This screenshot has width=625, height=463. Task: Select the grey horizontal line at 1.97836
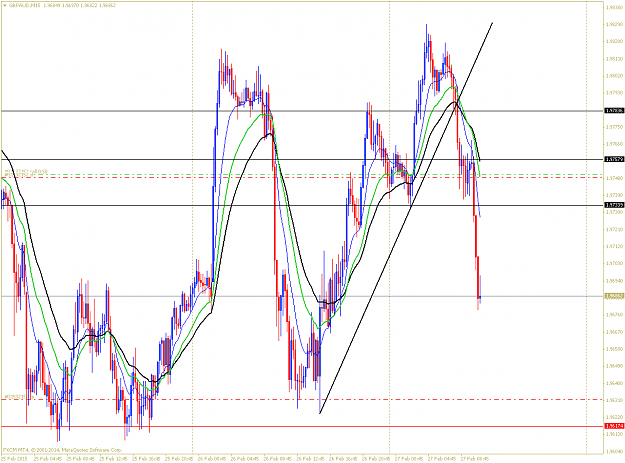click(x=302, y=111)
